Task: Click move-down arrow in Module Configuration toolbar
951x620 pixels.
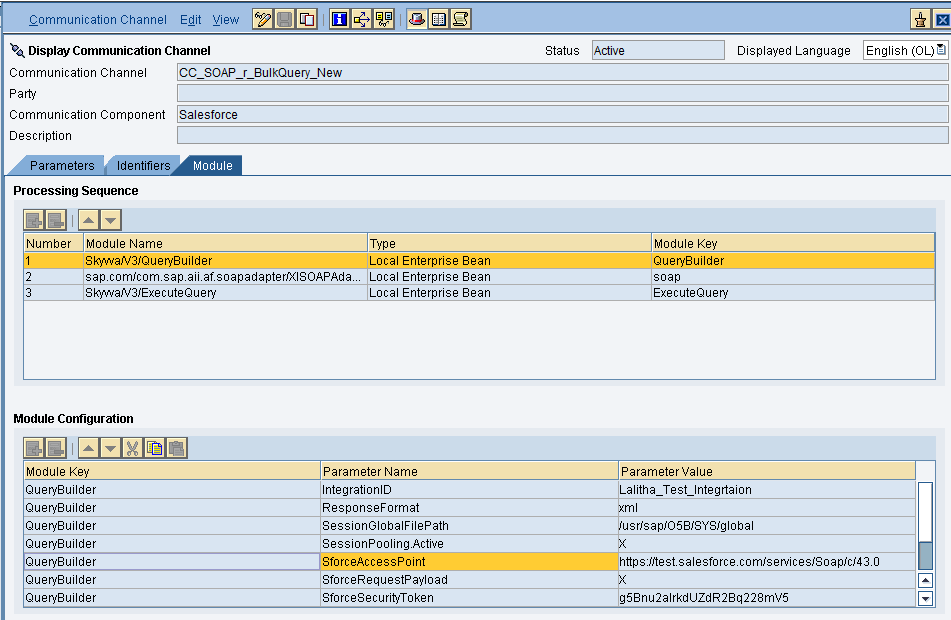Action: coord(110,449)
